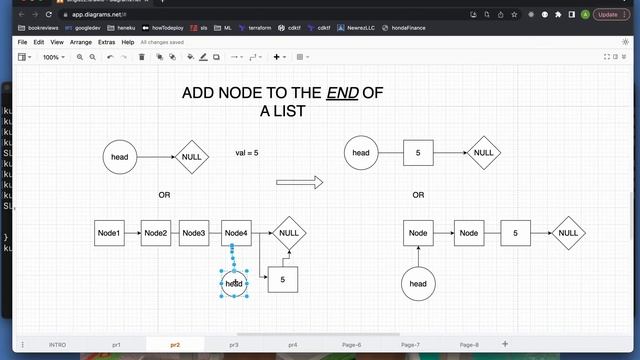Undo the last diagram change
The image size is (640, 360).
110,57
